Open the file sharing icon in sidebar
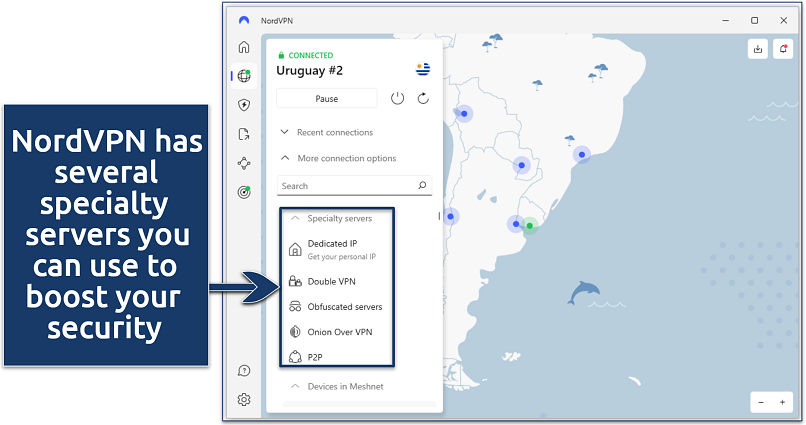 click(244, 135)
